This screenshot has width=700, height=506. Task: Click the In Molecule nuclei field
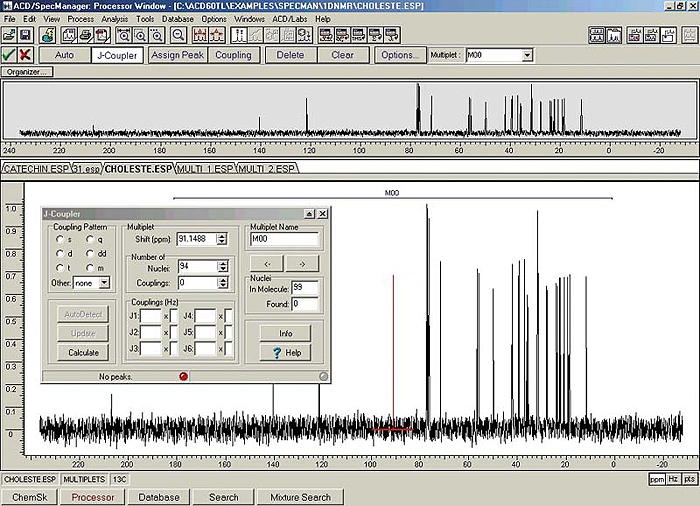tap(305, 288)
